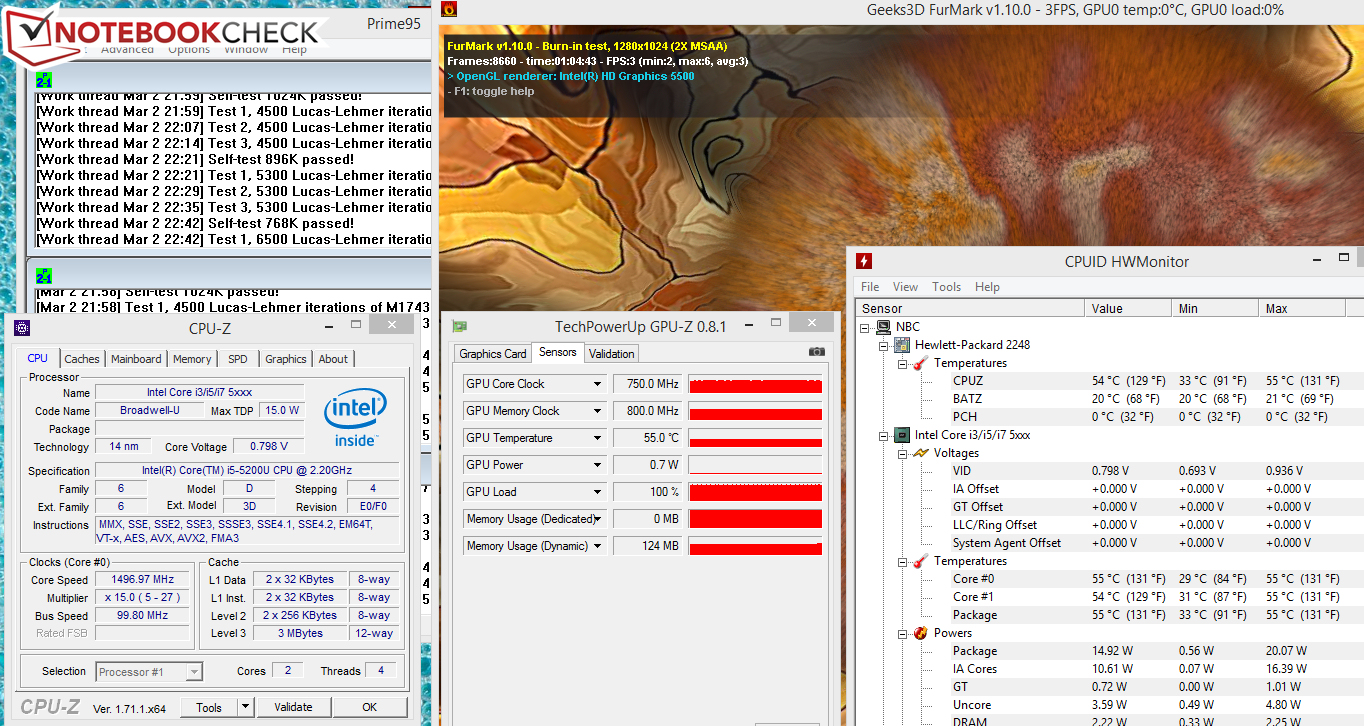Open the arrow menu beside CPU-Z Tools button
Image resolution: width=1364 pixels, height=726 pixels.
point(246,707)
